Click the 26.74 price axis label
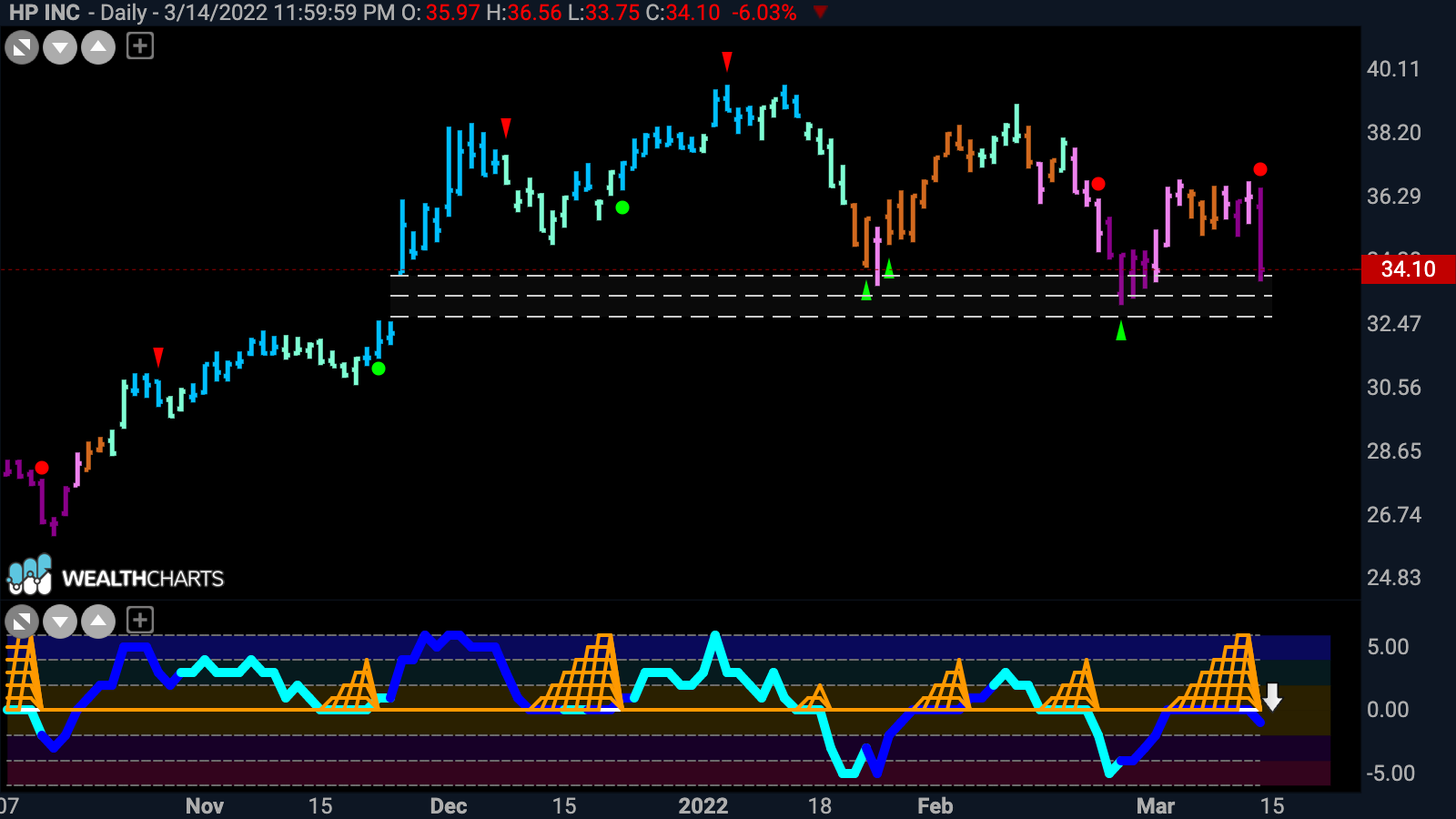The width and height of the screenshot is (1456, 819). coord(1393,515)
